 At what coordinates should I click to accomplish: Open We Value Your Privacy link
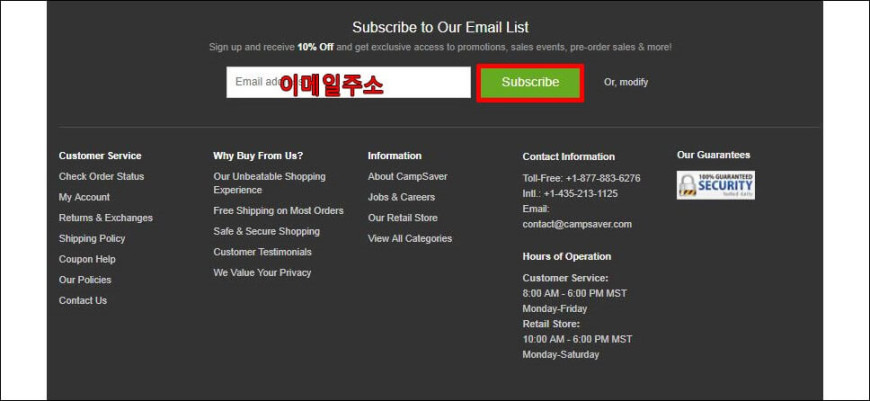(262, 272)
